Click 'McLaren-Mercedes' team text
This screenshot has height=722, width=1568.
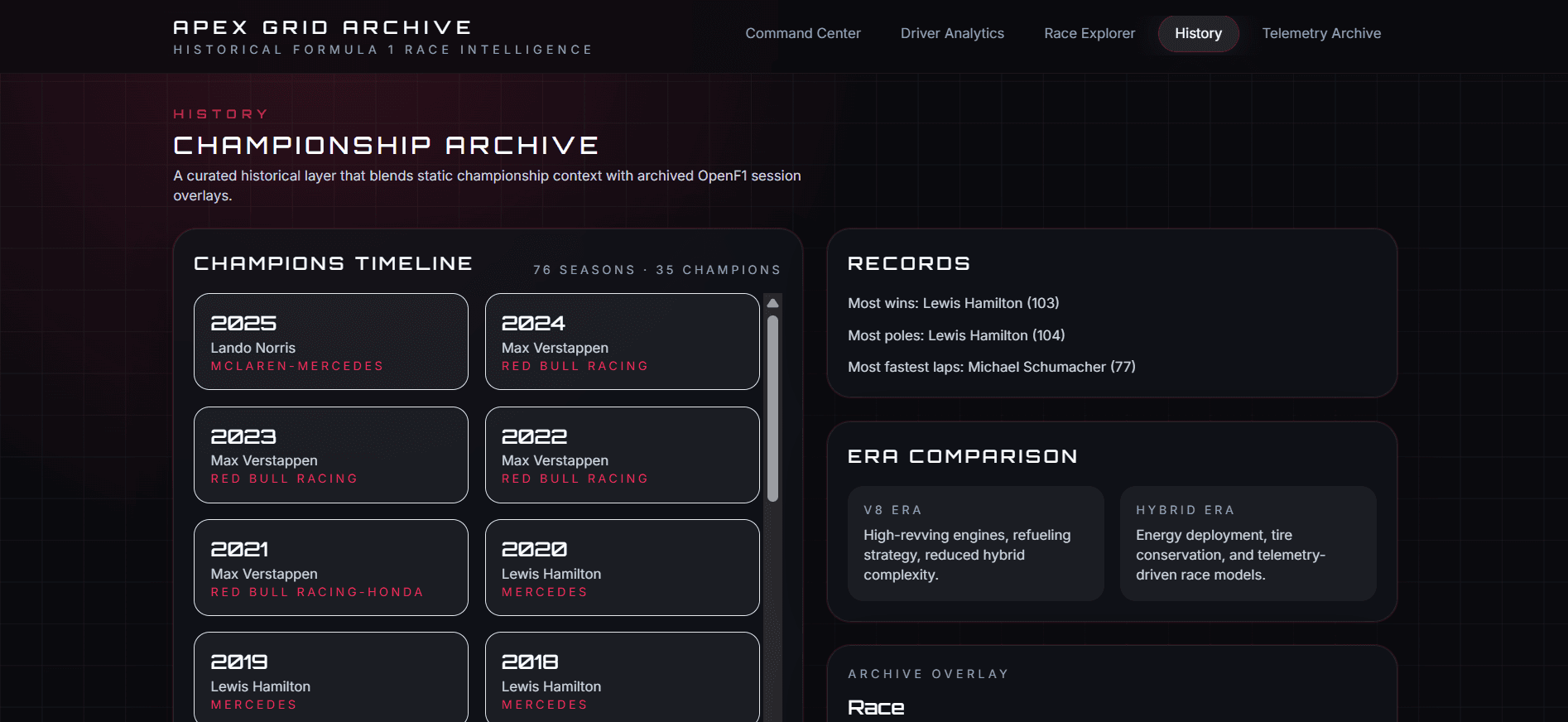pyautogui.click(x=297, y=366)
